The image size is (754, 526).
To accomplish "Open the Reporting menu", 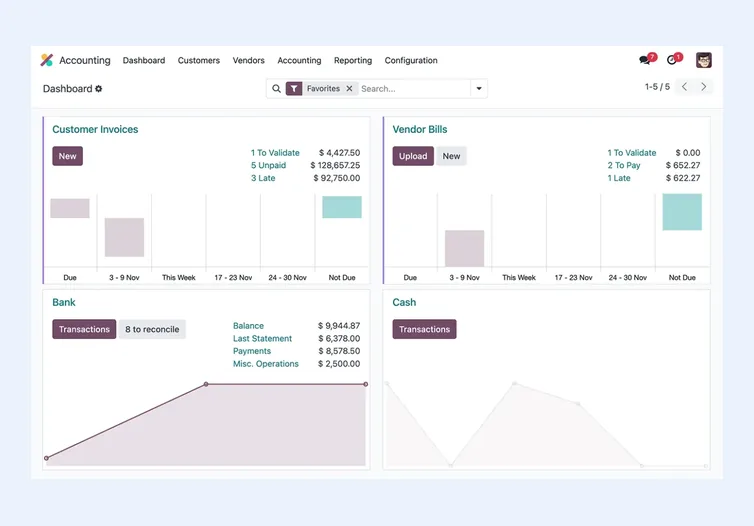I will (353, 60).
